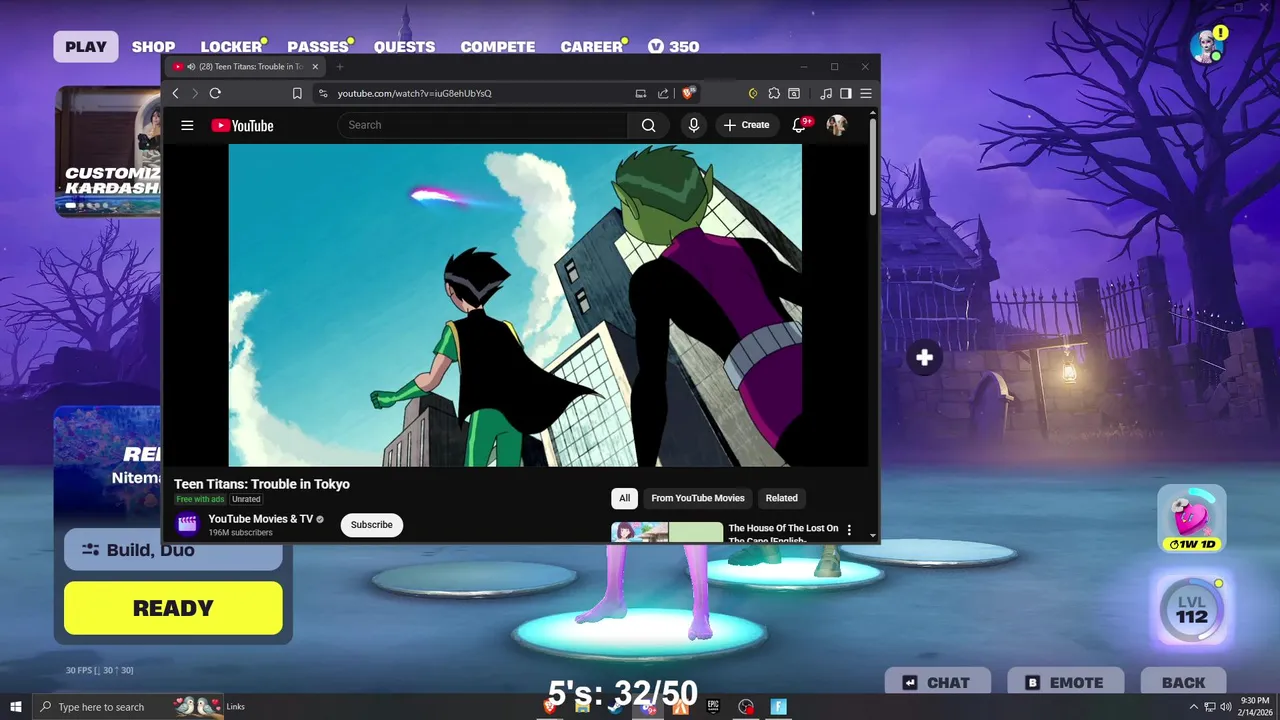
Task: Invite a player with the plus icon
Action: pyautogui.click(x=924, y=357)
